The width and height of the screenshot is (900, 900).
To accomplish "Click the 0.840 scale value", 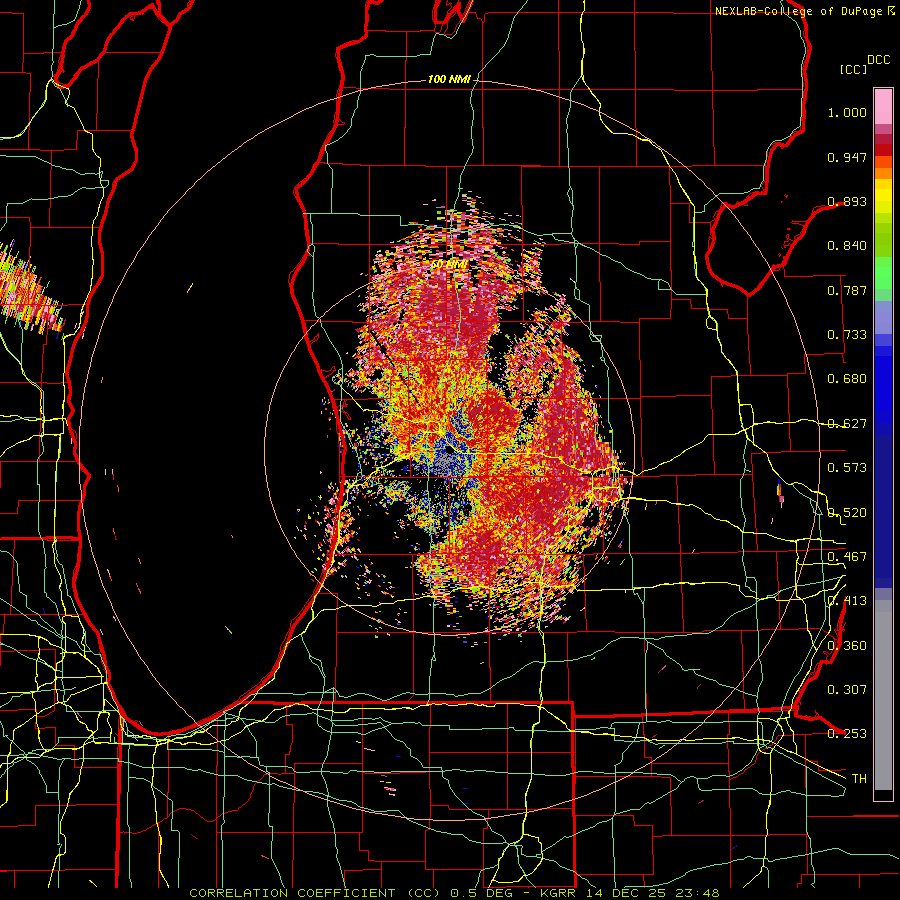I will click(x=847, y=246).
